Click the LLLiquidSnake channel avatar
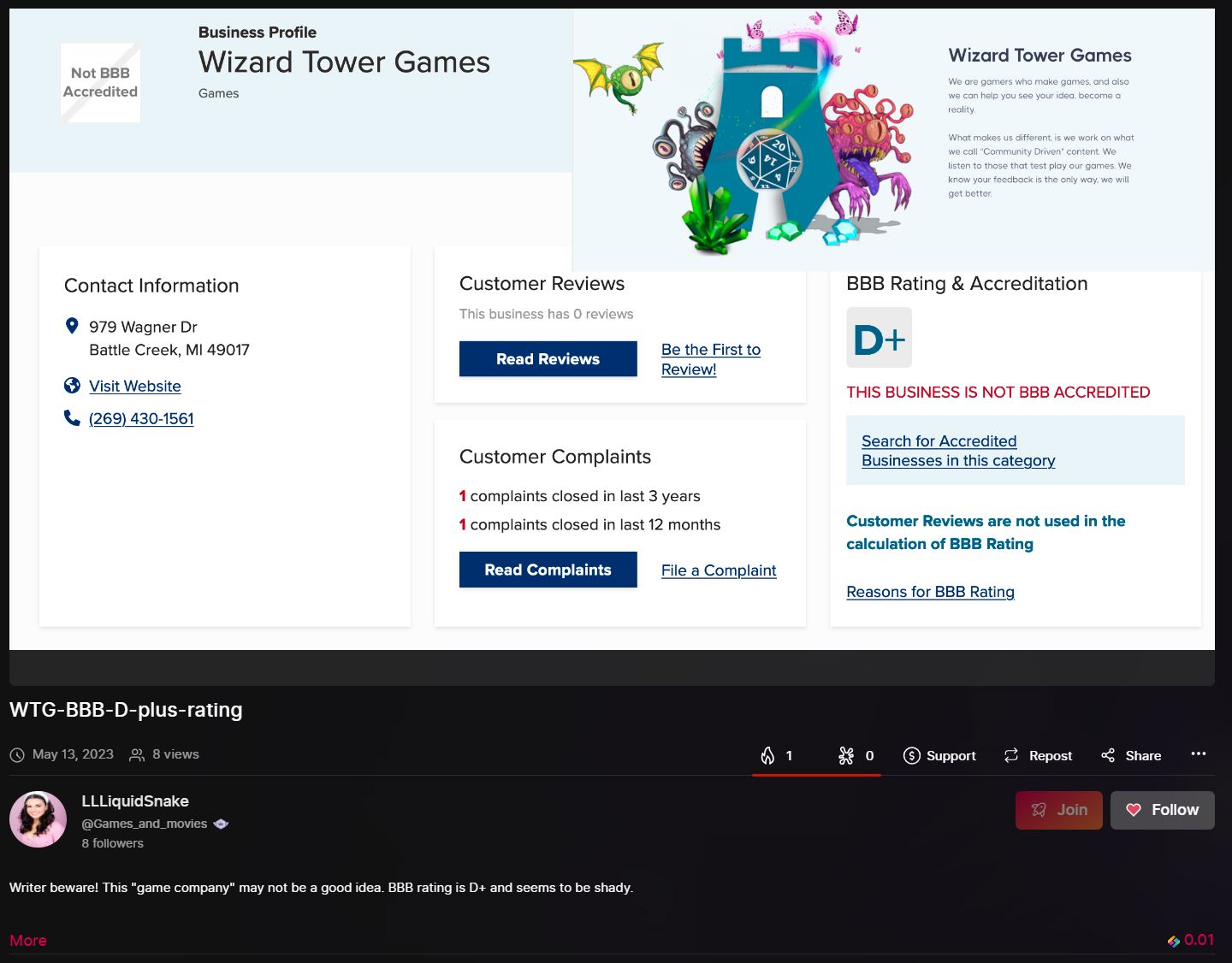The image size is (1232, 963). click(x=38, y=819)
